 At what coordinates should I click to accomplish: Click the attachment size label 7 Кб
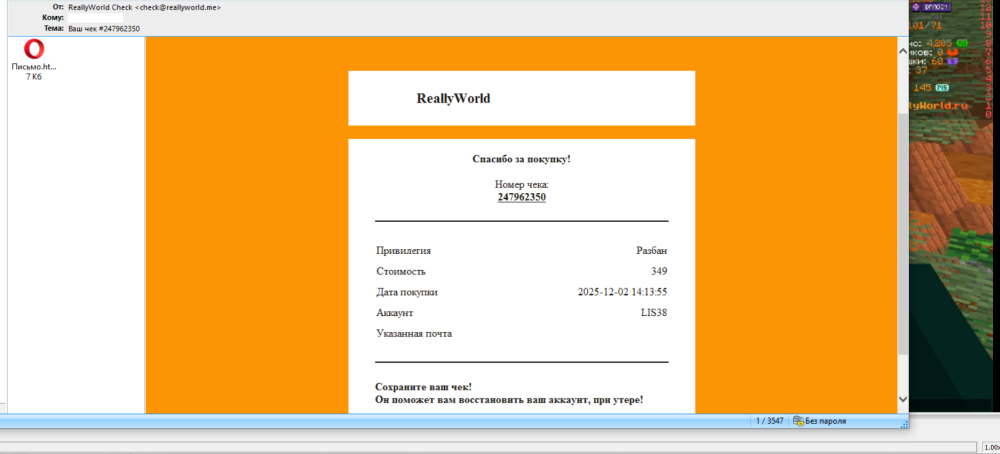click(x=34, y=77)
